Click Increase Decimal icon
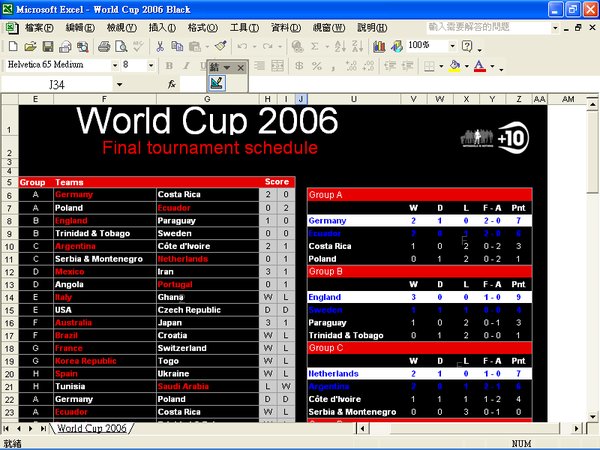Image resolution: width=600 pixels, height=450 pixels. click(351, 66)
